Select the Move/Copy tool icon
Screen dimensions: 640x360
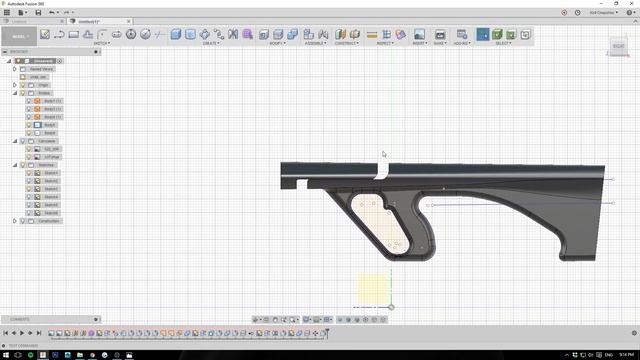[204, 34]
